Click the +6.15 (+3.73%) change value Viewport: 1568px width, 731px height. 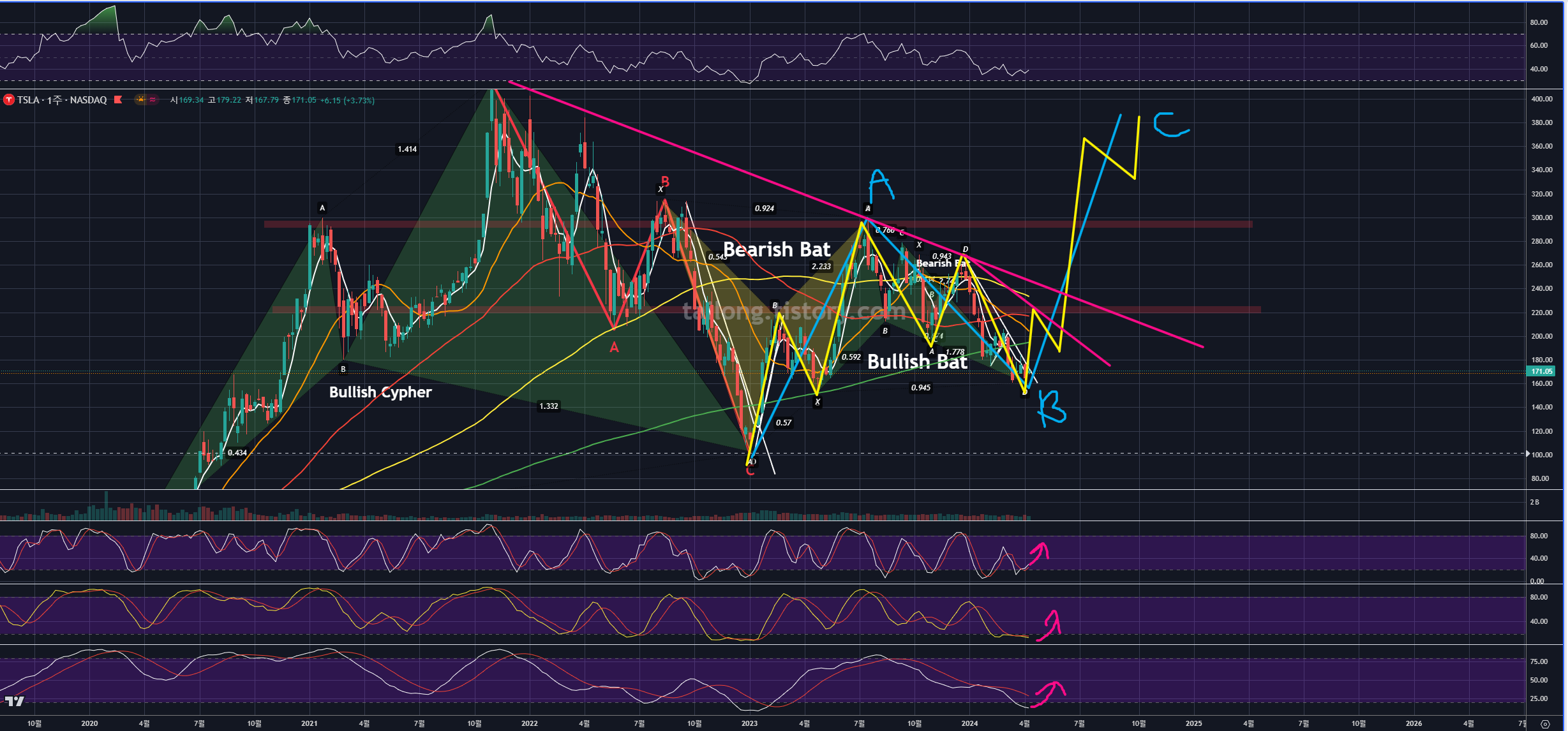tap(347, 100)
